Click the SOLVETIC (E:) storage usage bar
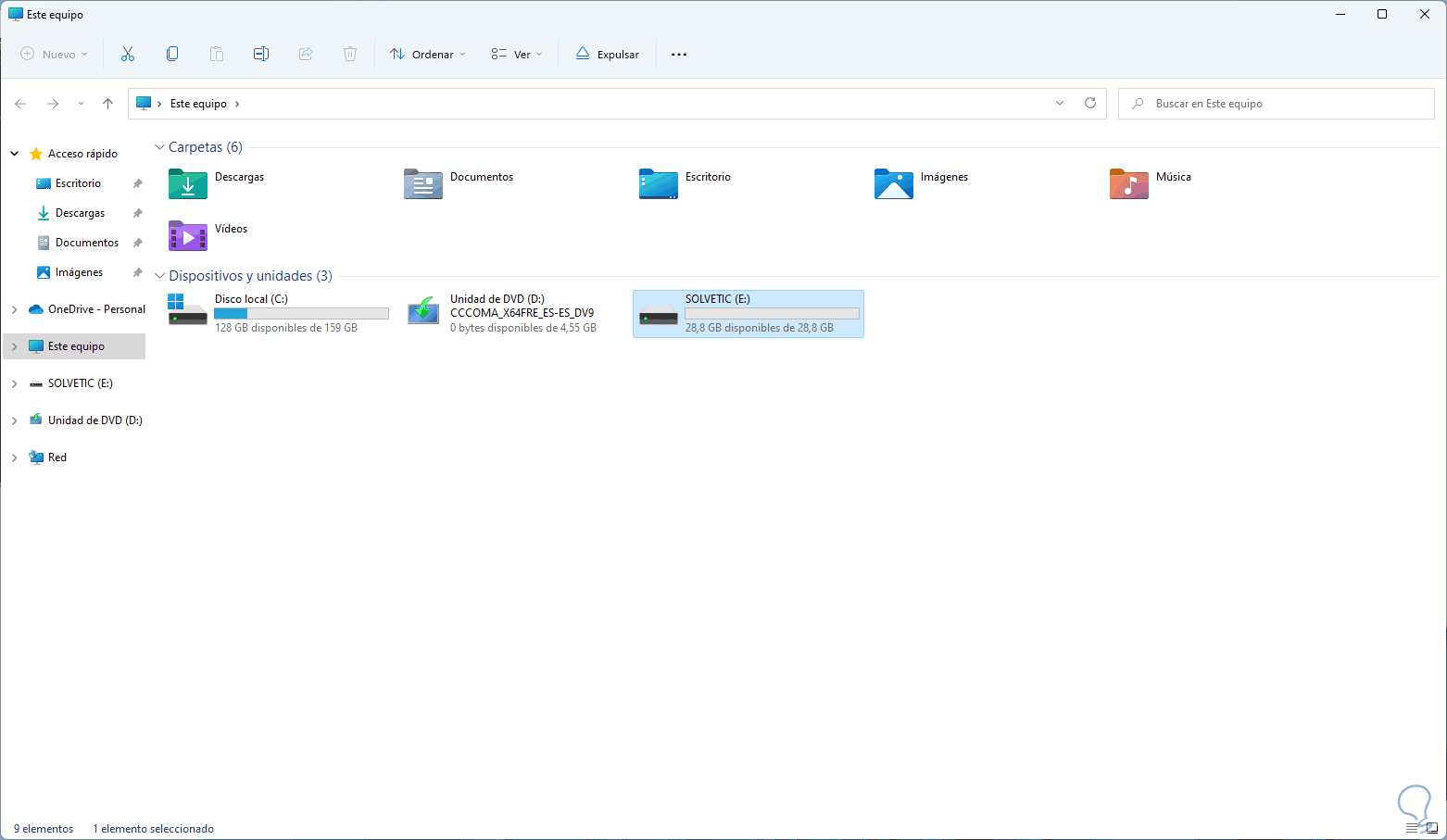 772,314
